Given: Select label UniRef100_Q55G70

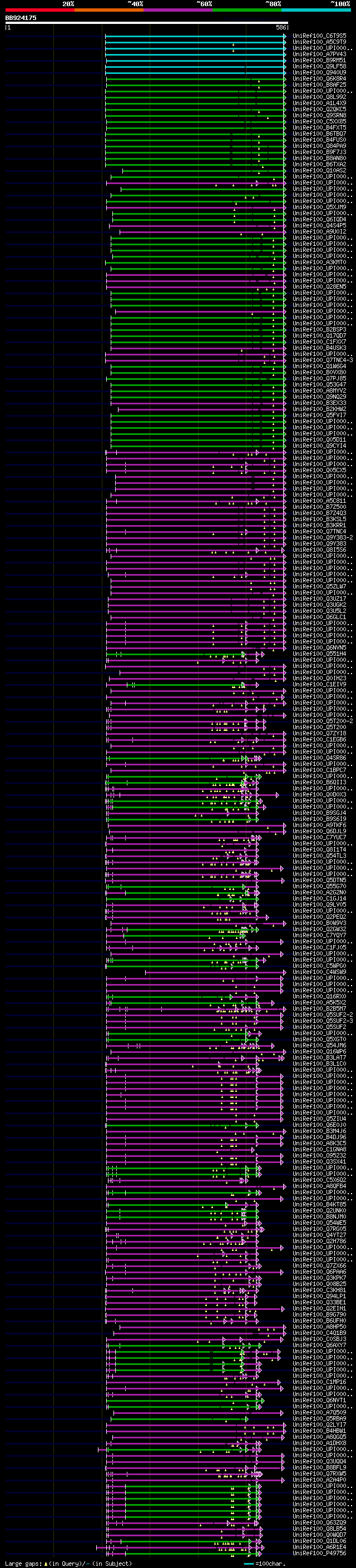Looking at the screenshot, I should pos(319,886).
